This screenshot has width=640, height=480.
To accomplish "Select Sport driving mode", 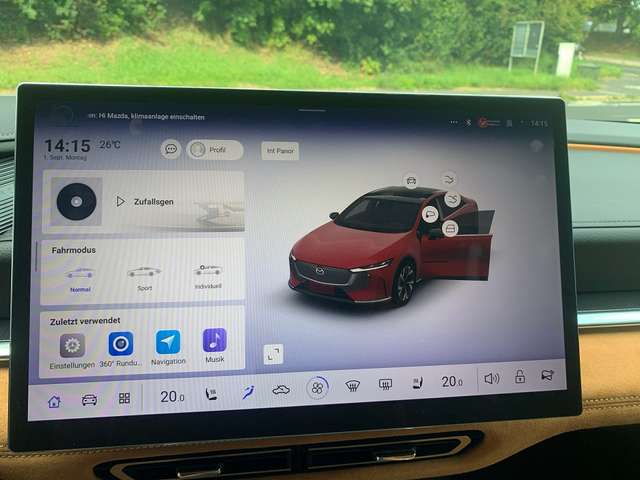I will click(144, 274).
